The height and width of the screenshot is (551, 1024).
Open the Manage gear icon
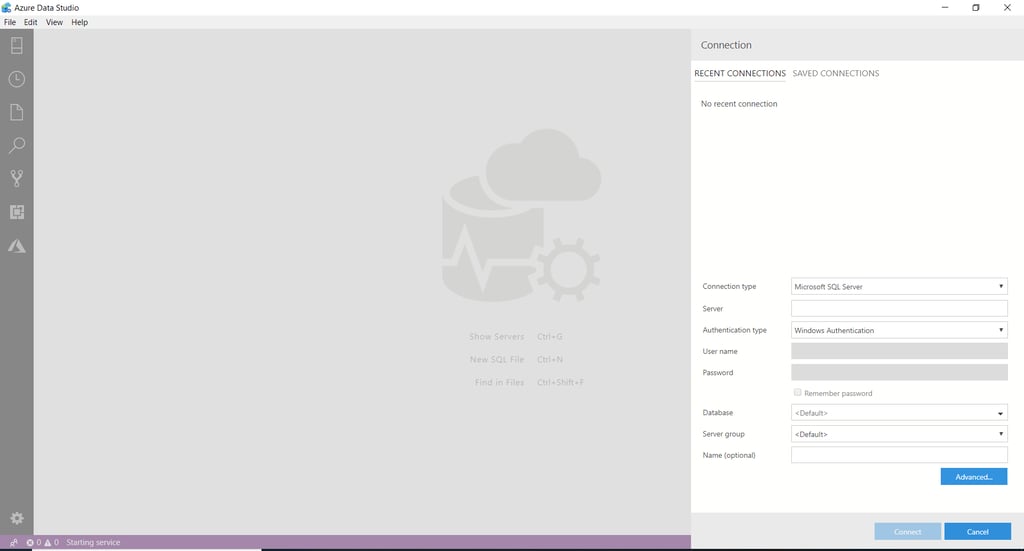17,518
